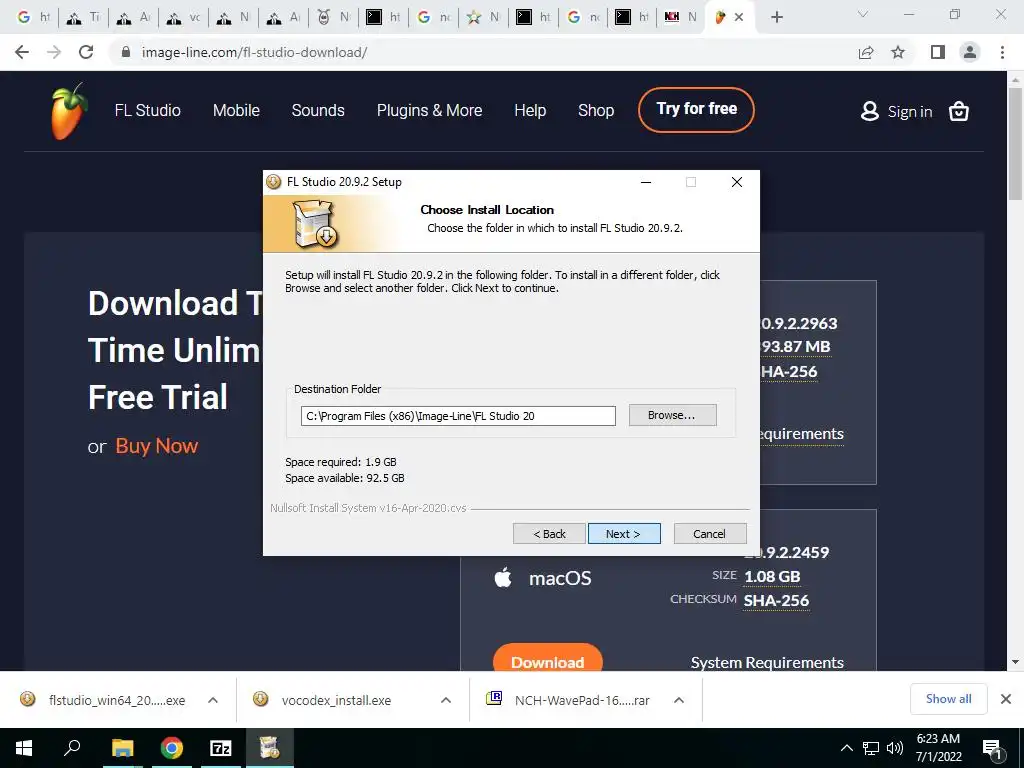The image size is (1024, 768).
Task: Switch to Chrome in taskbar
Action: 172,748
